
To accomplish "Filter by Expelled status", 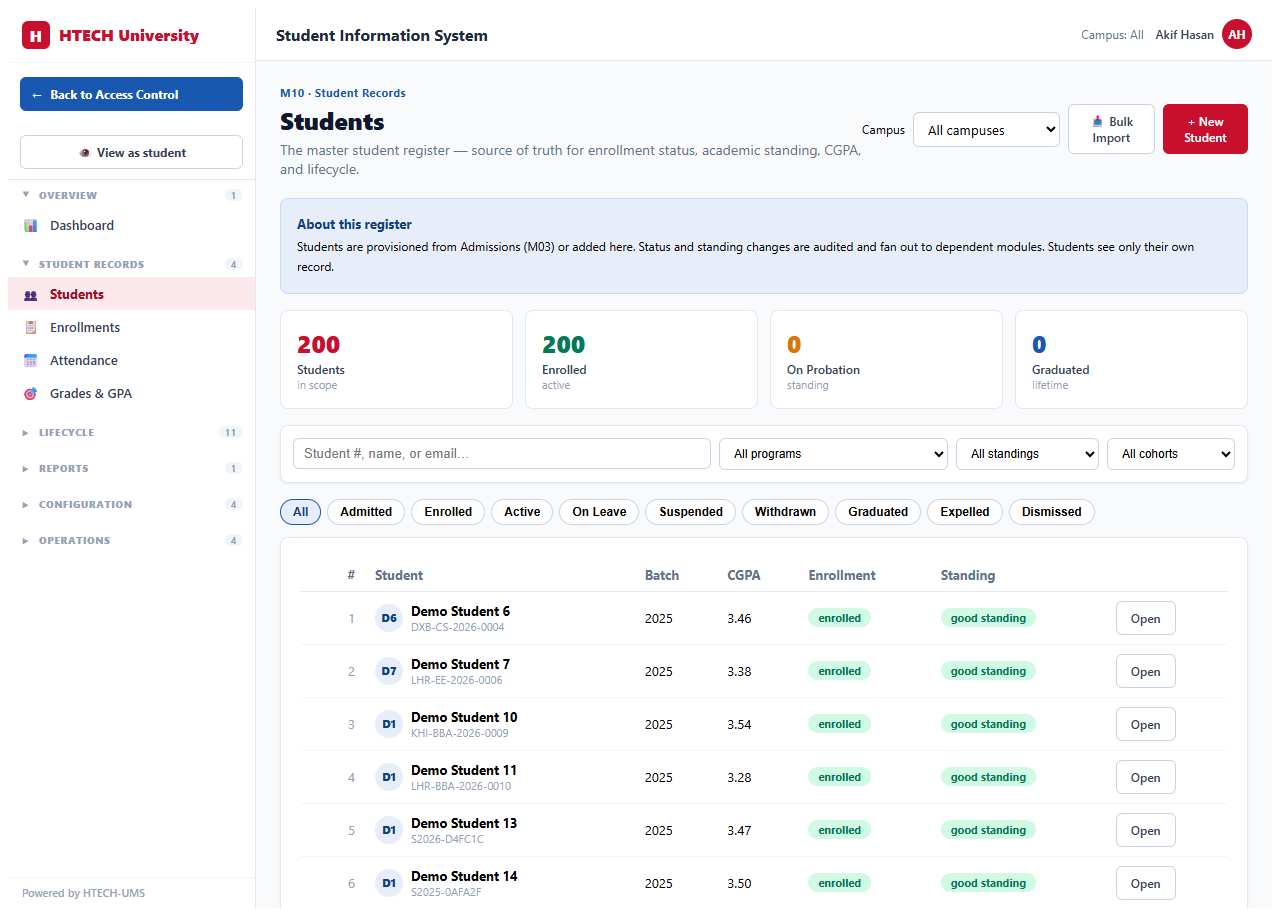I will pos(965,512).
